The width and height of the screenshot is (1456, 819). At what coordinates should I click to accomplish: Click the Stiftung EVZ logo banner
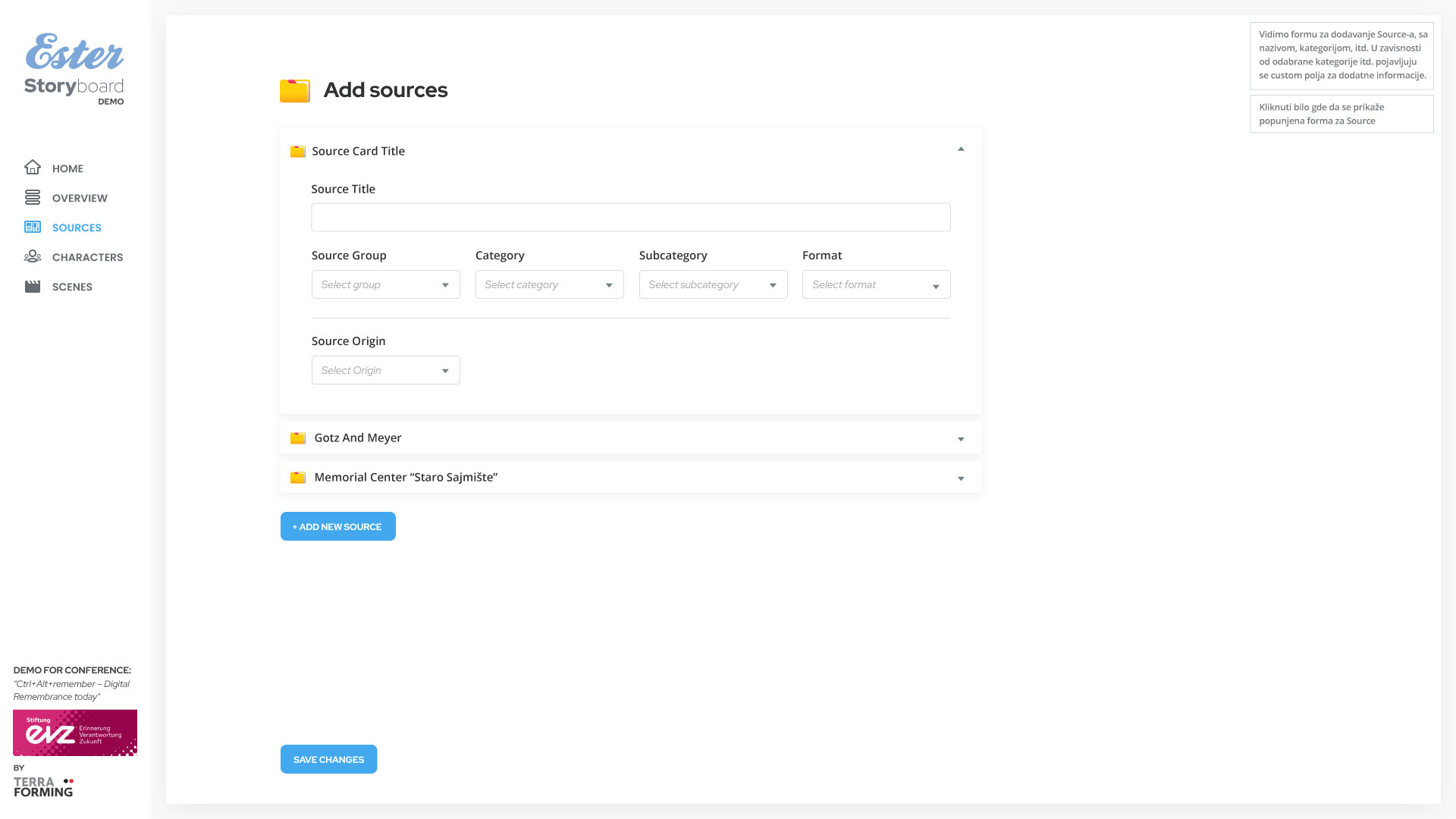pos(75,733)
